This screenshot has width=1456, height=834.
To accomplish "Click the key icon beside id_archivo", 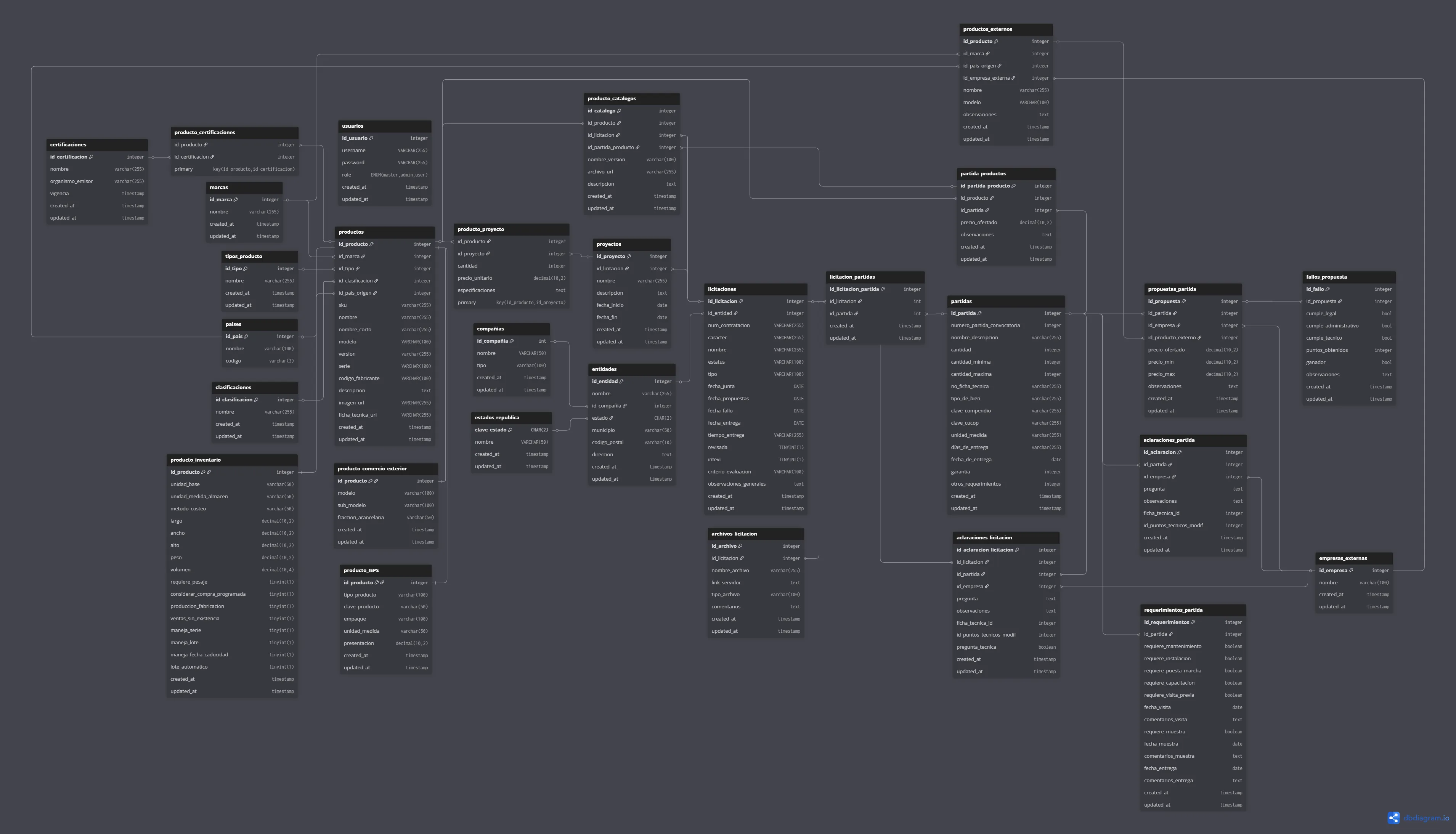I will (741, 546).
